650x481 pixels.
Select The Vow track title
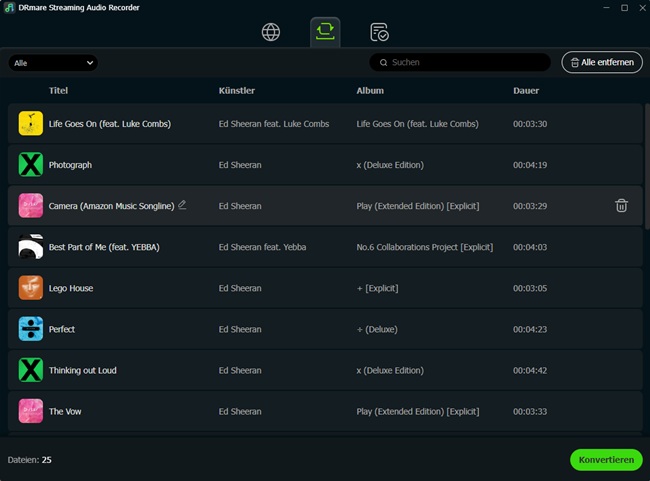(65, 411)
